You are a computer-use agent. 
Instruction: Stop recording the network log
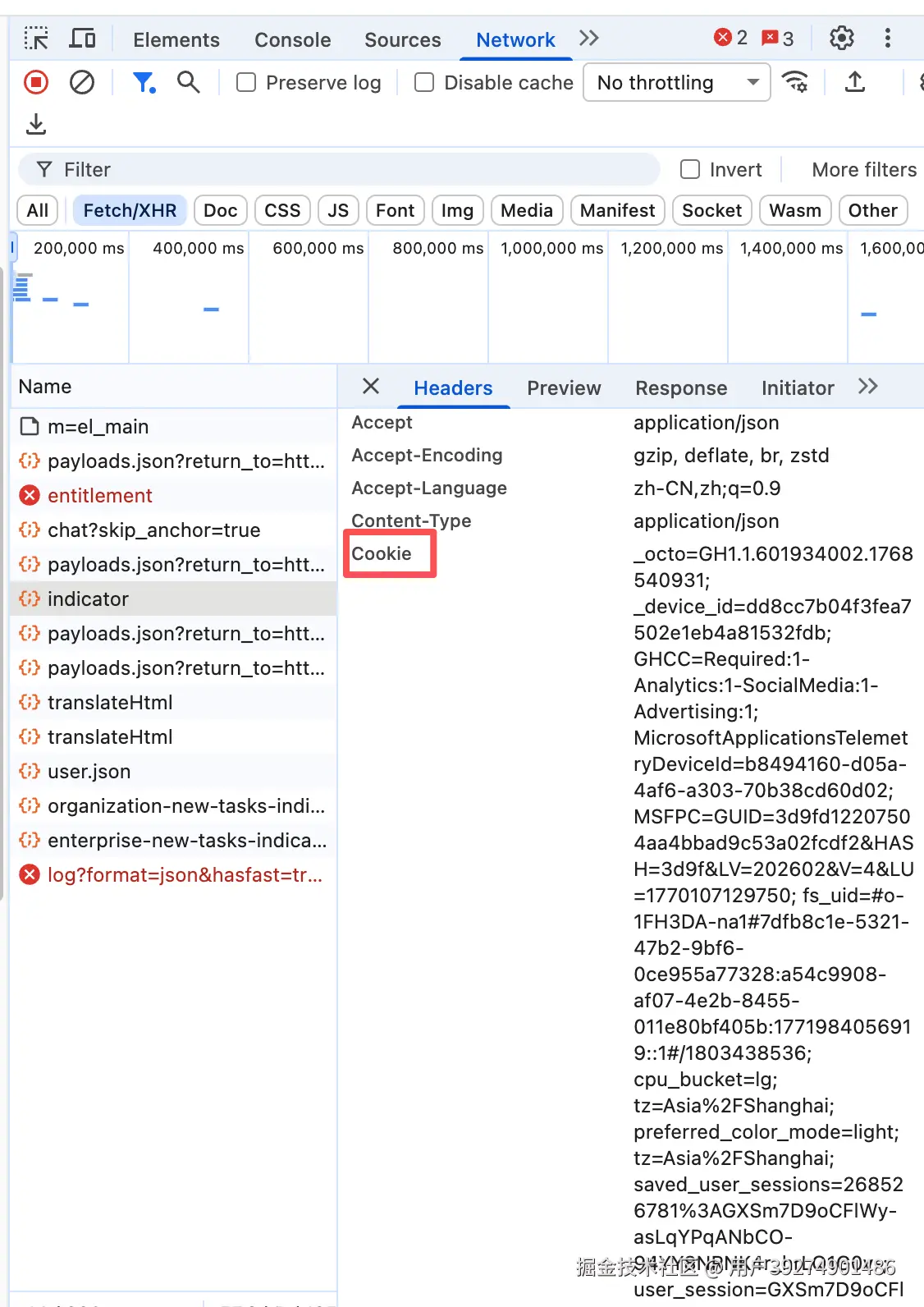pyautogui.click(x=36, y=82)
